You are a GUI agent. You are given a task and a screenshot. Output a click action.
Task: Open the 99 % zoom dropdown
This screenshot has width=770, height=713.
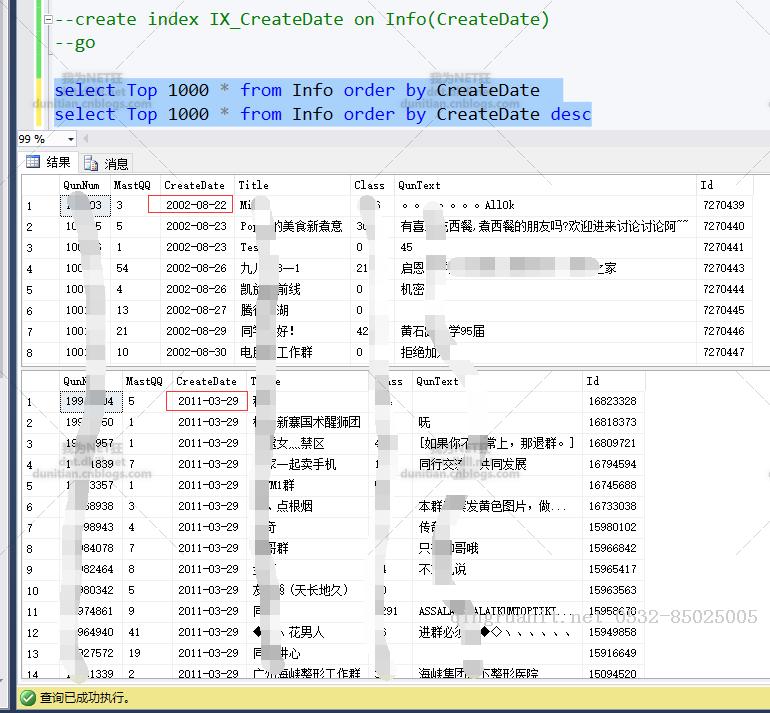pos(71,139)
